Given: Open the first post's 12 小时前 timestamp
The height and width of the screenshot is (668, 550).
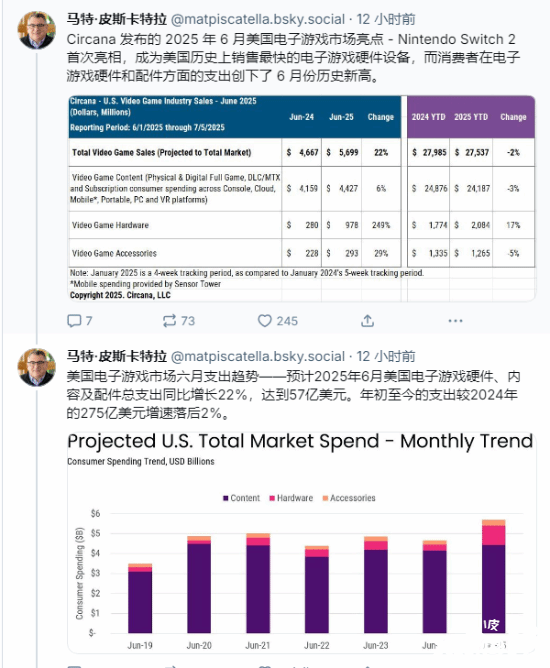Looking at the screenshot, I should (x=386, y=19).
